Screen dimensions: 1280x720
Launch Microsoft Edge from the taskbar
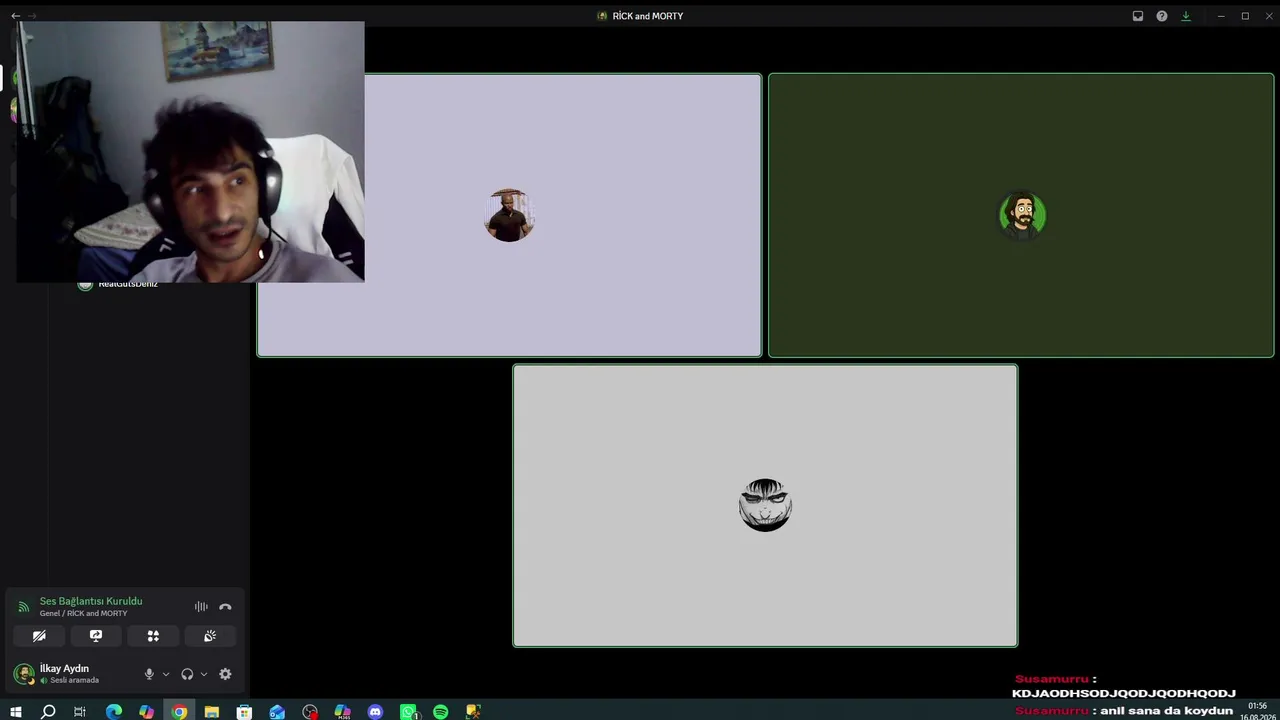[x=114, y=712]
